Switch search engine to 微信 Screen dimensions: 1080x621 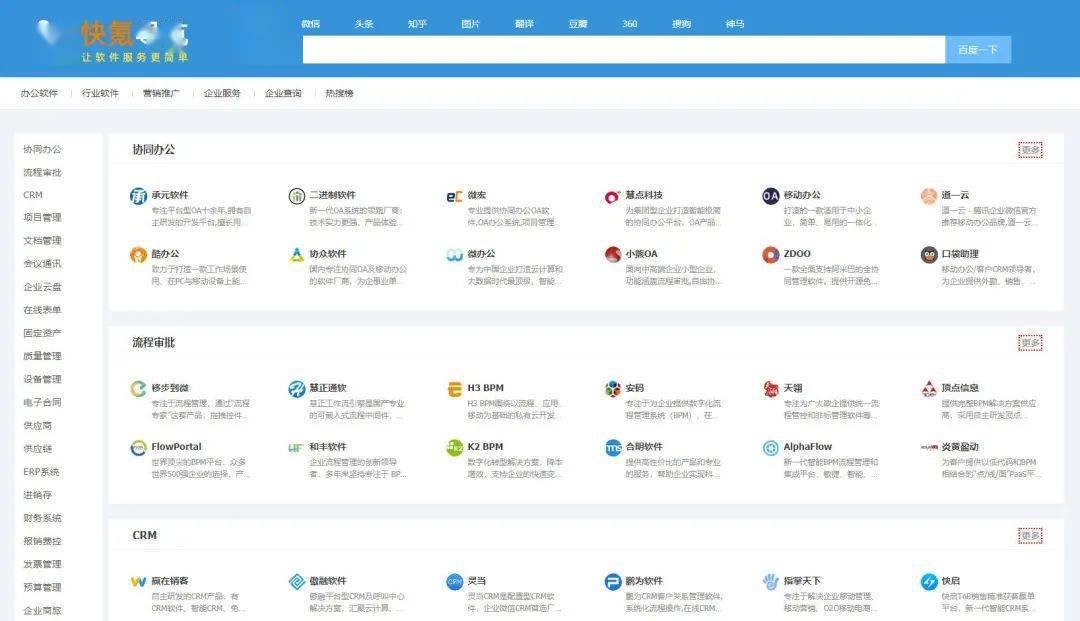(x=311, y=24)
